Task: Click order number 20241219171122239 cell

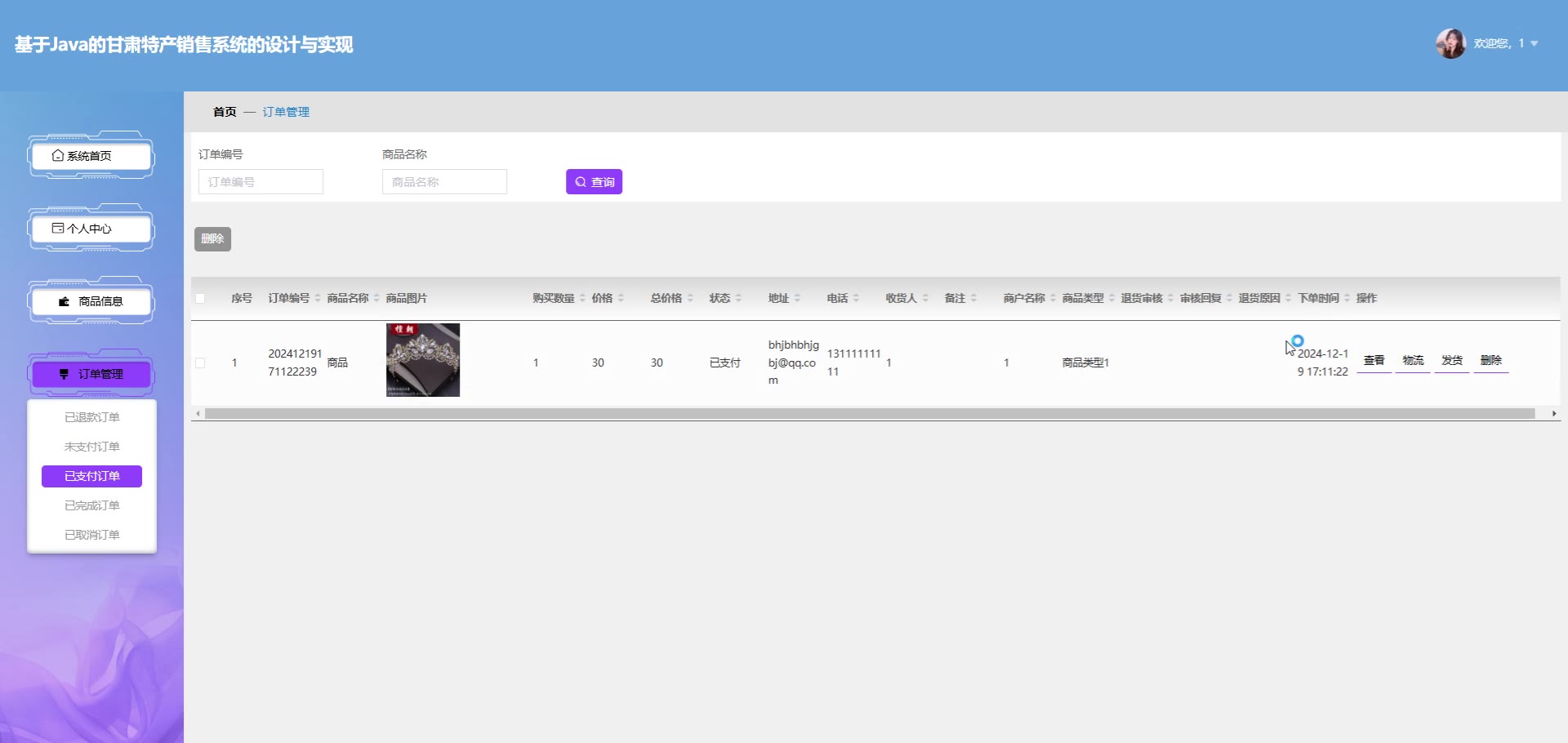Action: tap(295, 363)
